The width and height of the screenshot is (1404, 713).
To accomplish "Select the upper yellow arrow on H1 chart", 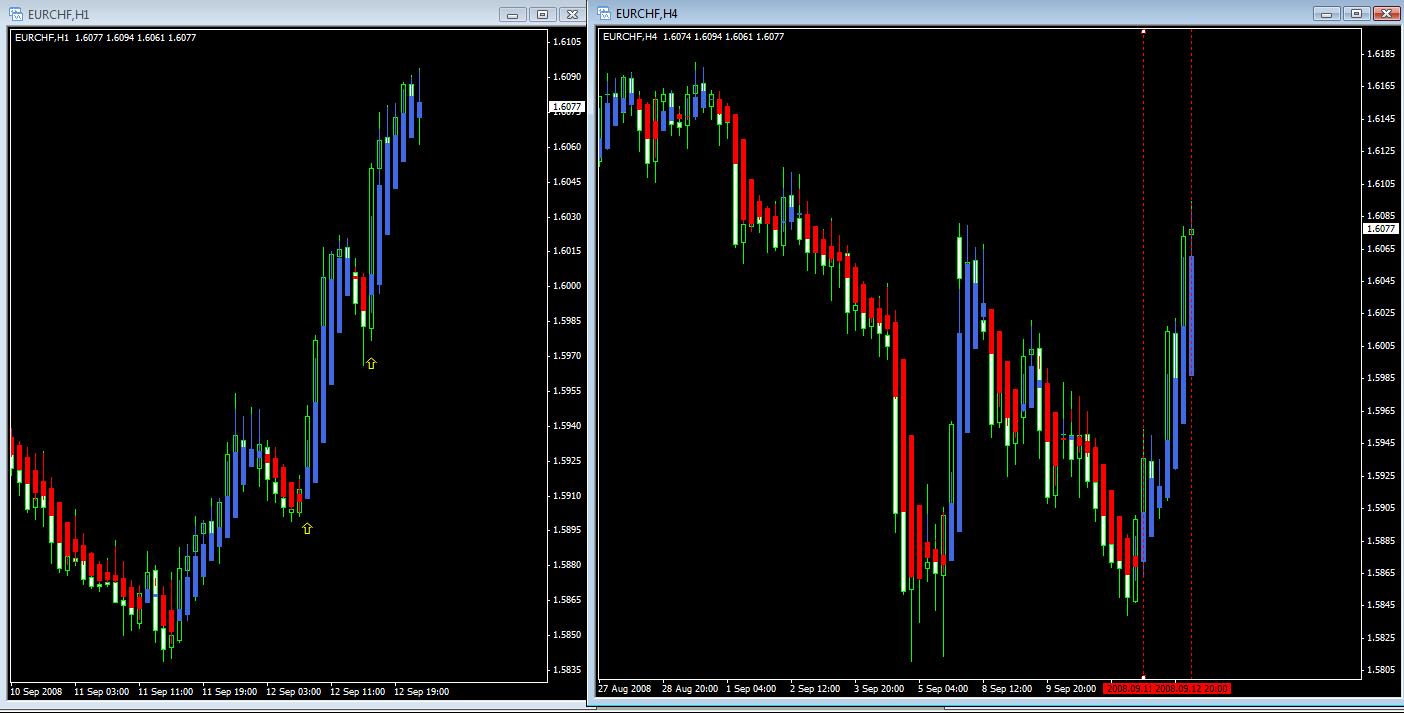I will pos(371,363).
